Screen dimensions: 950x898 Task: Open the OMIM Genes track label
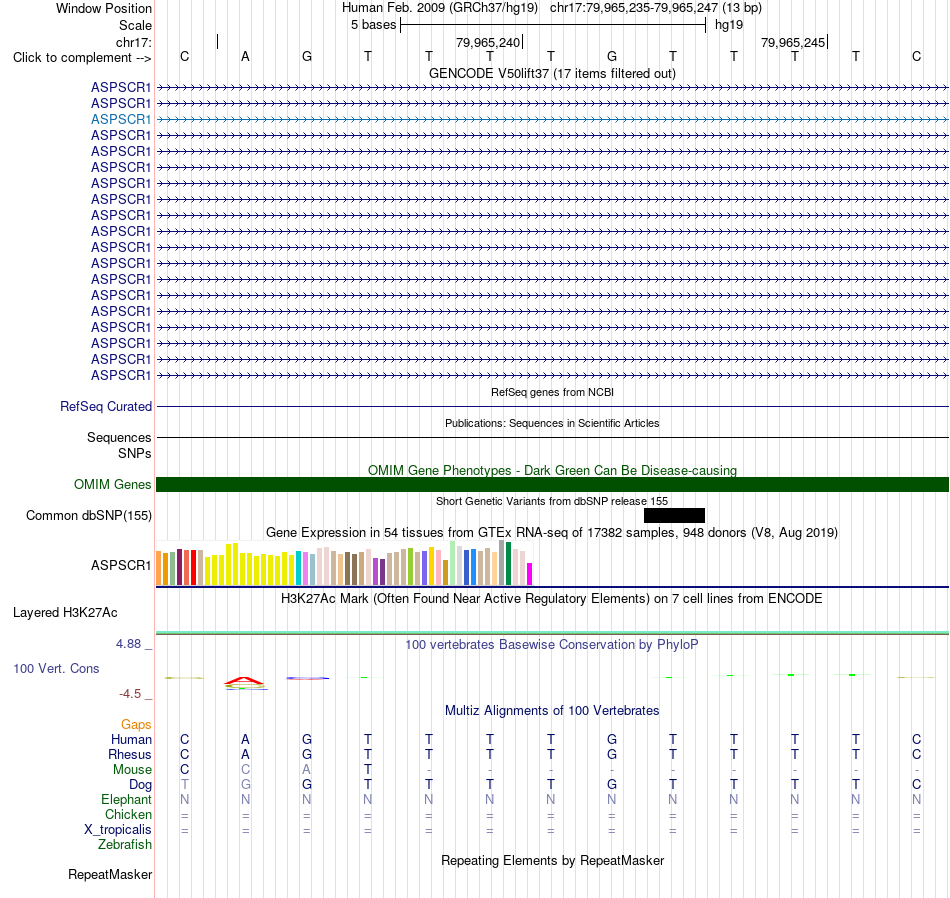112,484
